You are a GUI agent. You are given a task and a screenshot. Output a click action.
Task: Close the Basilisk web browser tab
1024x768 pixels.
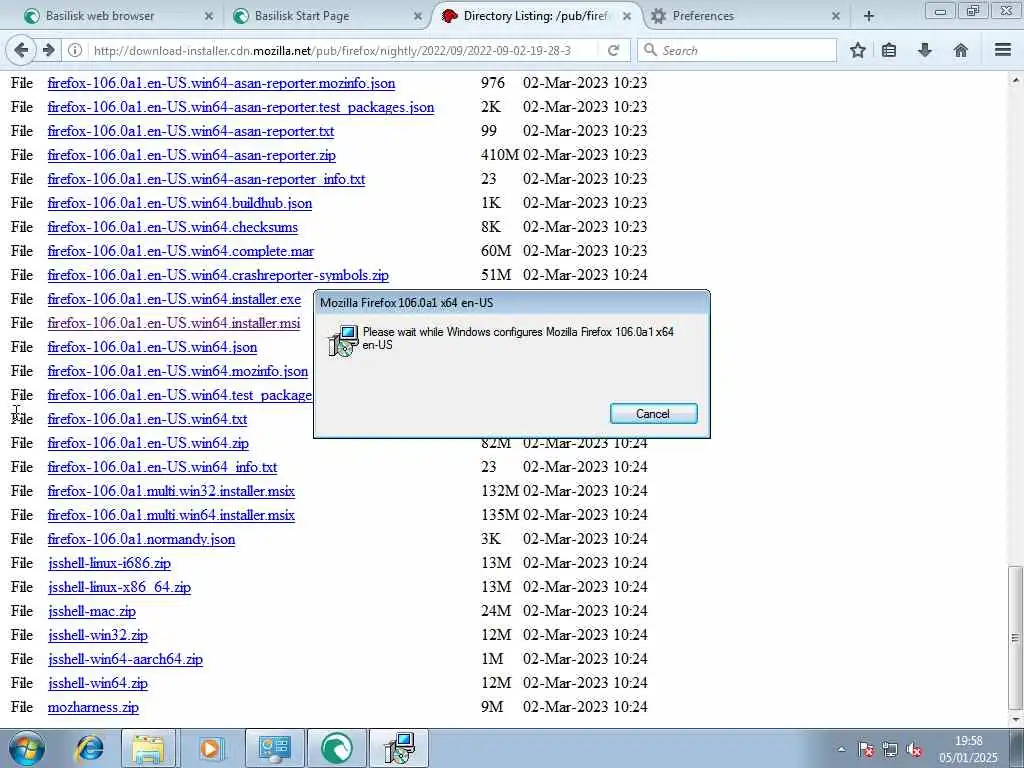coord(208,16)
